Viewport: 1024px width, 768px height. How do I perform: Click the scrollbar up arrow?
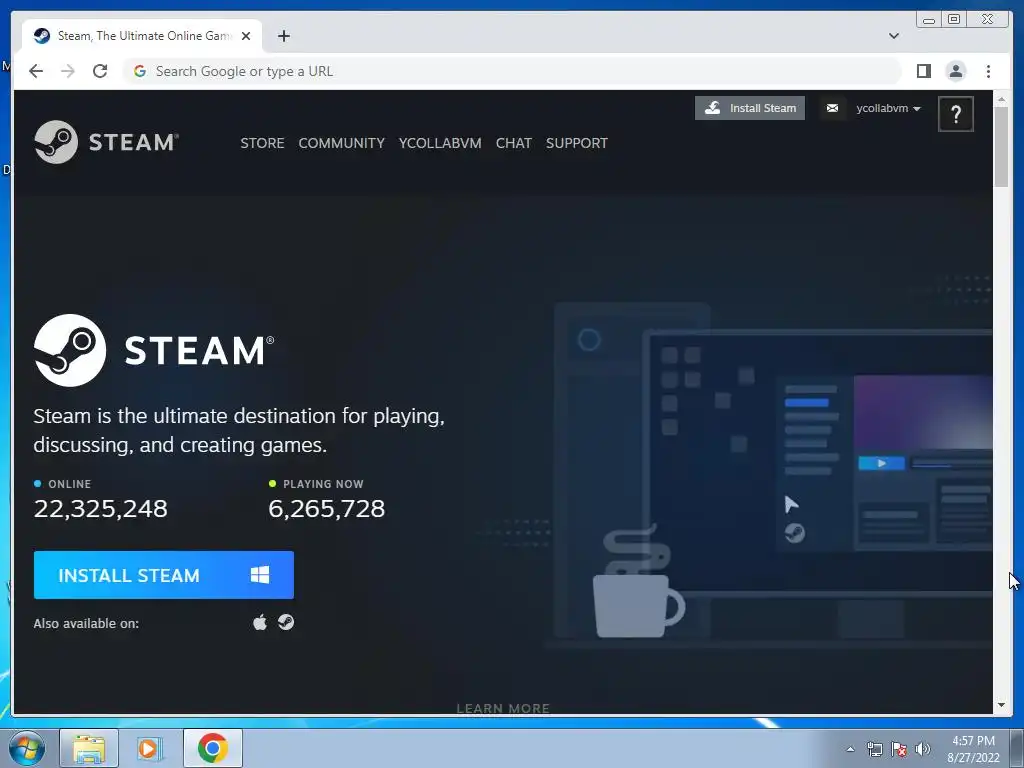point(1001,100)
